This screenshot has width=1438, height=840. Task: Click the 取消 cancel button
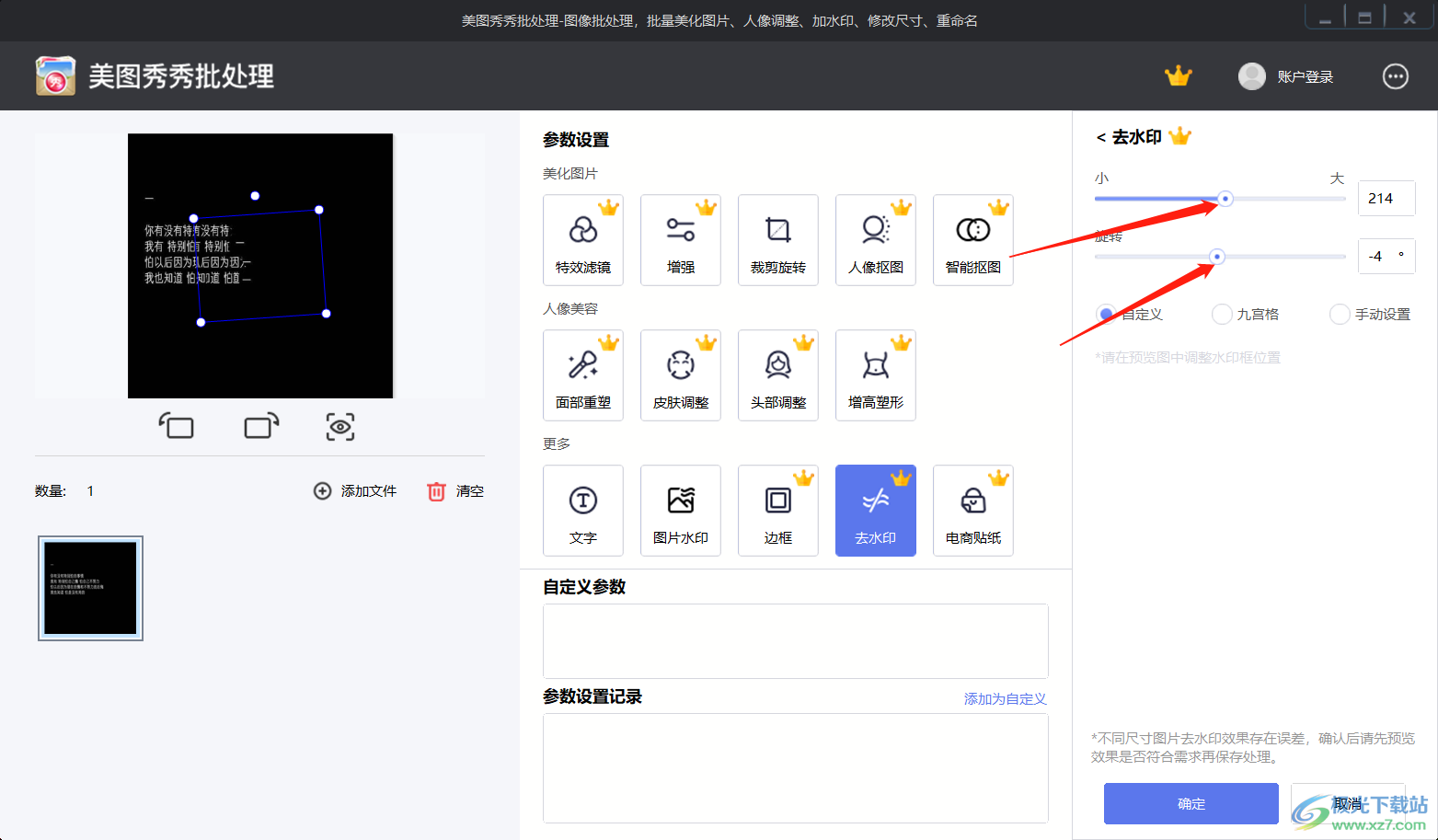tap(1348, 804)
